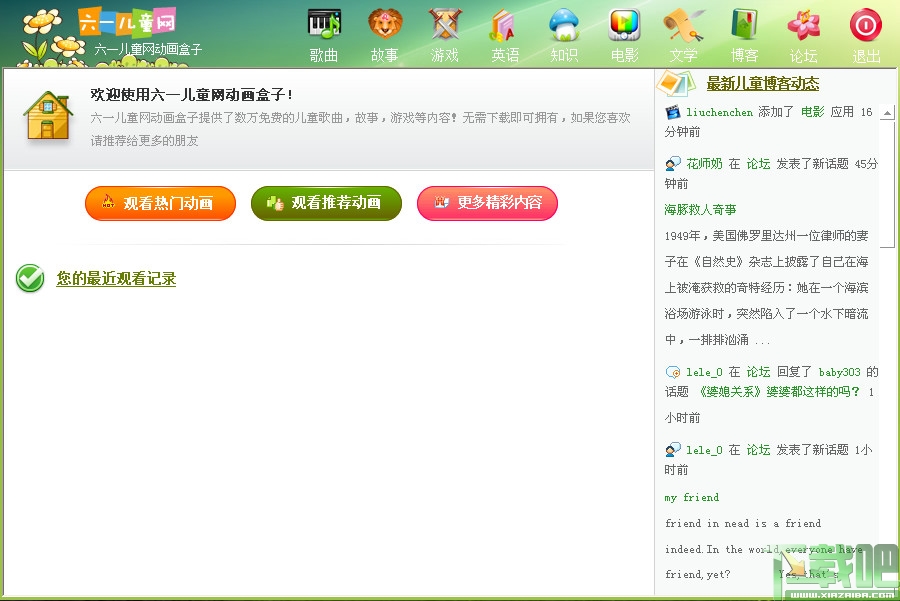900x601 pixels.
Task: Open the 英语 English books icon
Action: (x=503, y=25)
